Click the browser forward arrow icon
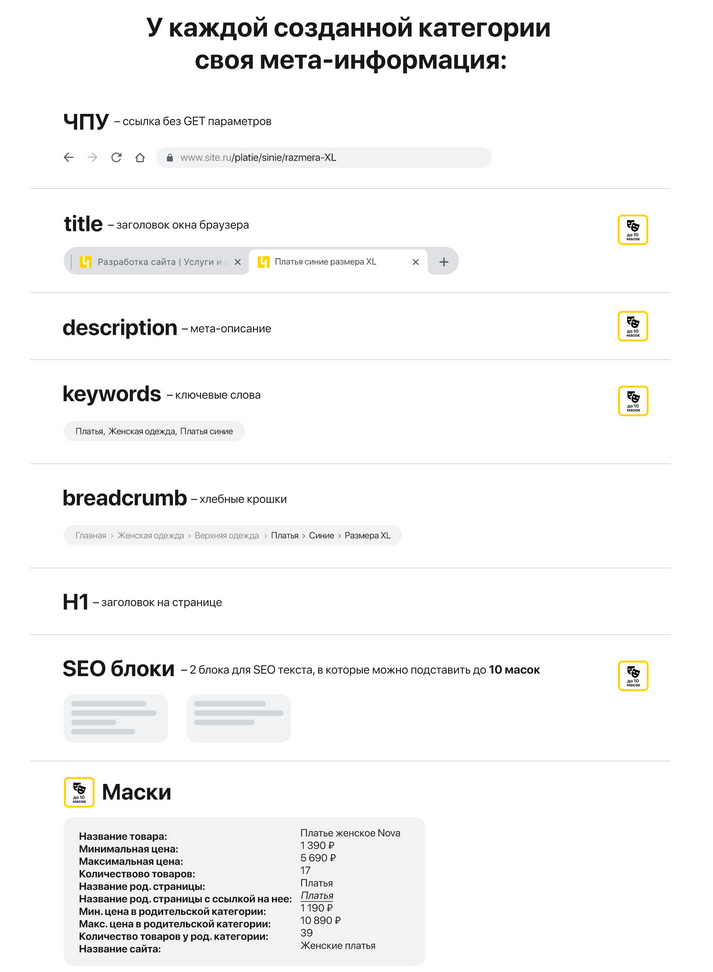 92,157
